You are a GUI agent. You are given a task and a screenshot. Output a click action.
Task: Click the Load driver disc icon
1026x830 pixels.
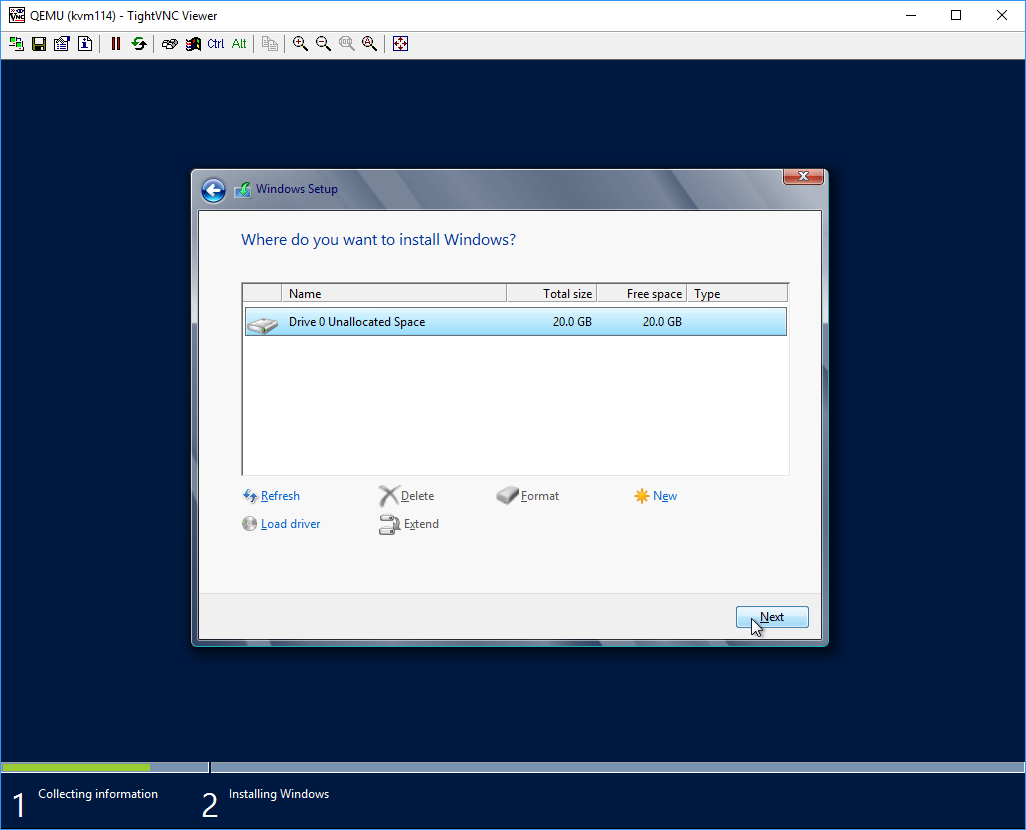coord(249,524)
